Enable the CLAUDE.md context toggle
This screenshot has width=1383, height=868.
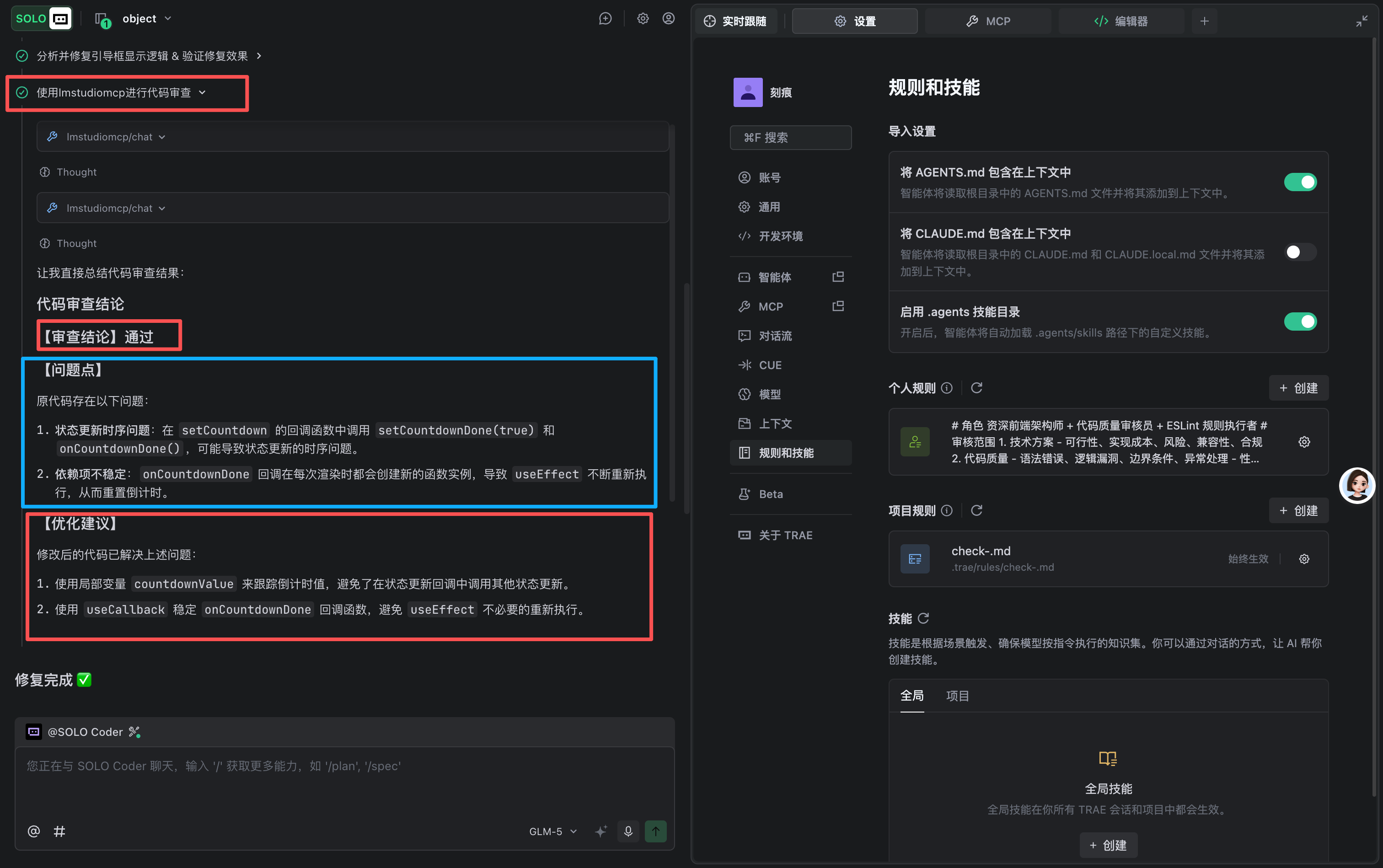[1300, 252]
